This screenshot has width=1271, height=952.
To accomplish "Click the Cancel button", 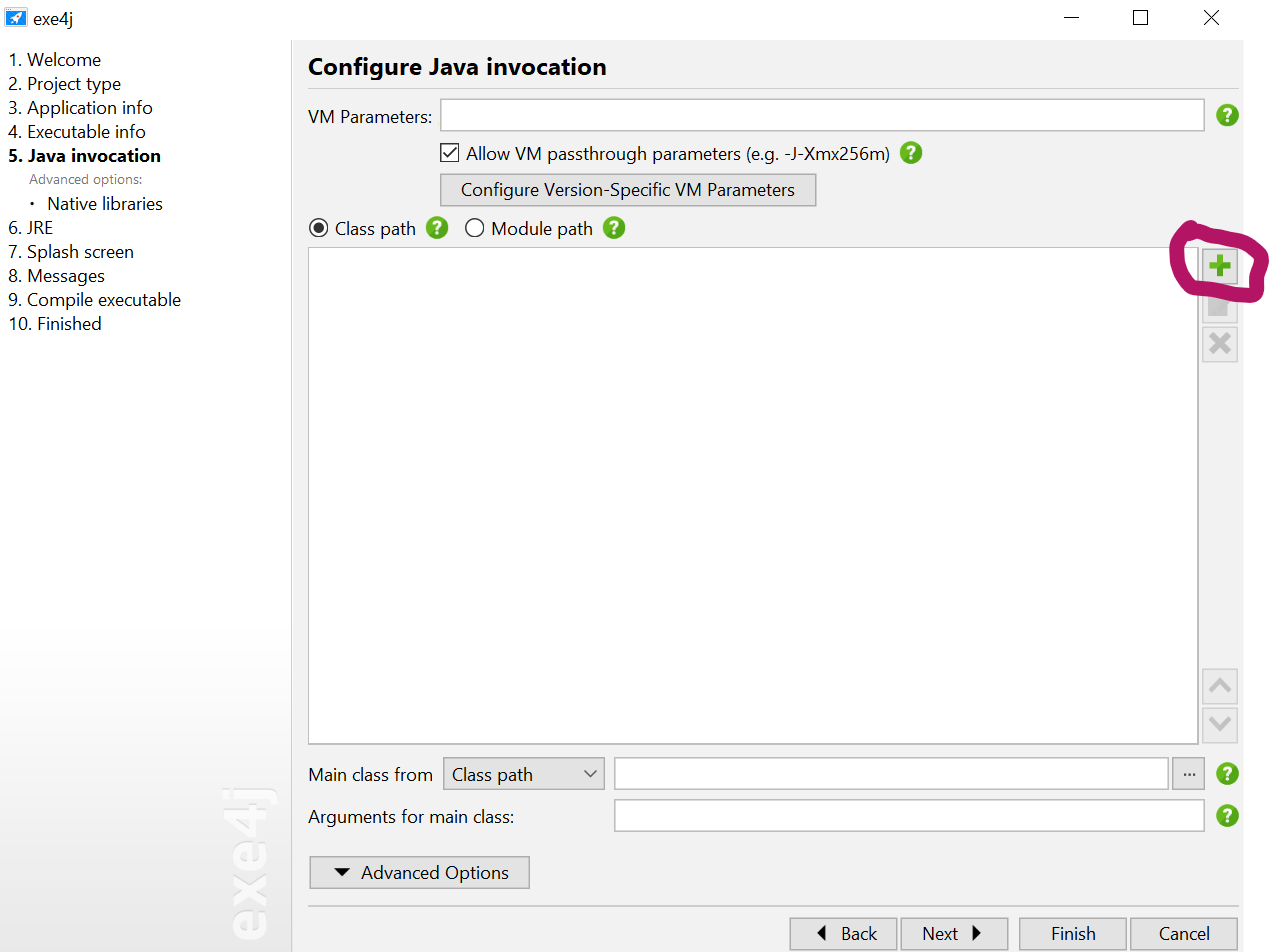I will click(x=1184, y=934).
